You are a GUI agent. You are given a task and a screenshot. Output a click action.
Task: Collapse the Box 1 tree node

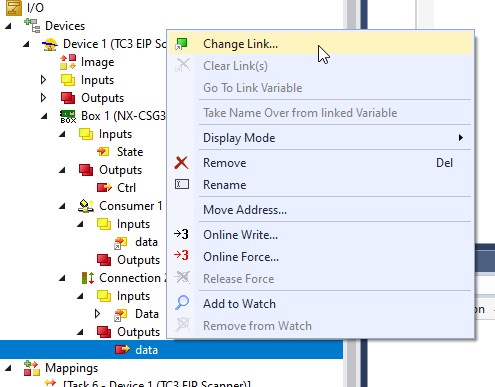point(44,116)
